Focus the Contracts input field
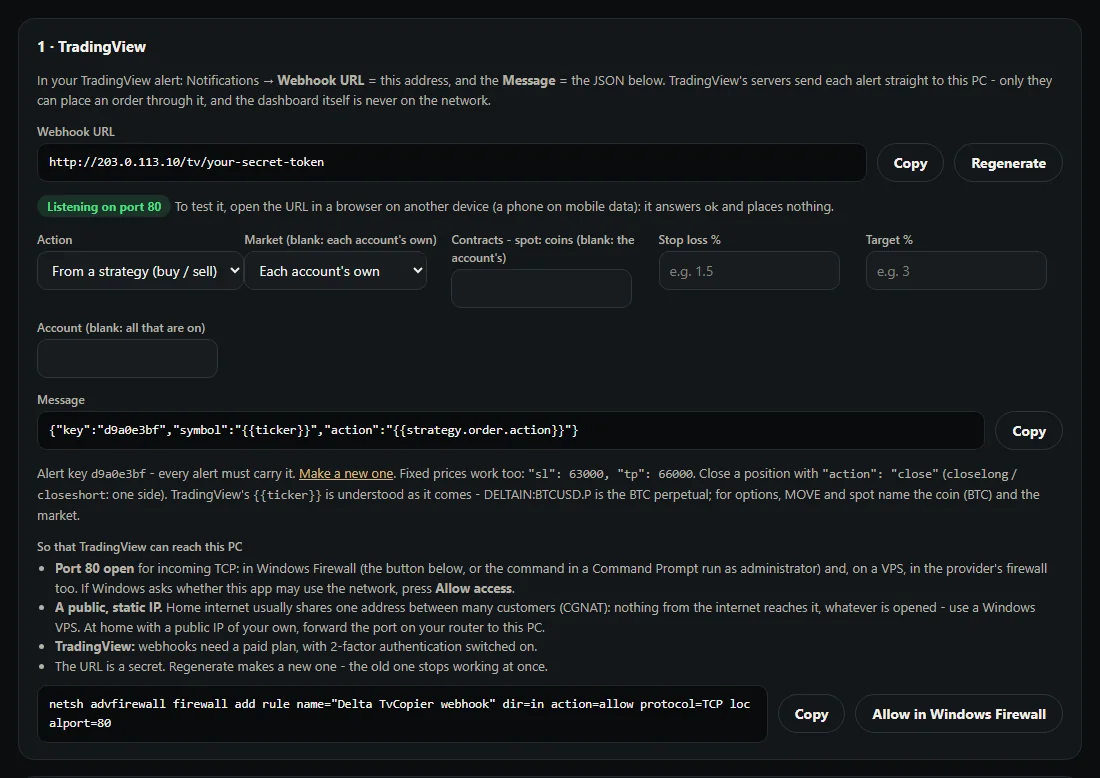 click(542, 288)
